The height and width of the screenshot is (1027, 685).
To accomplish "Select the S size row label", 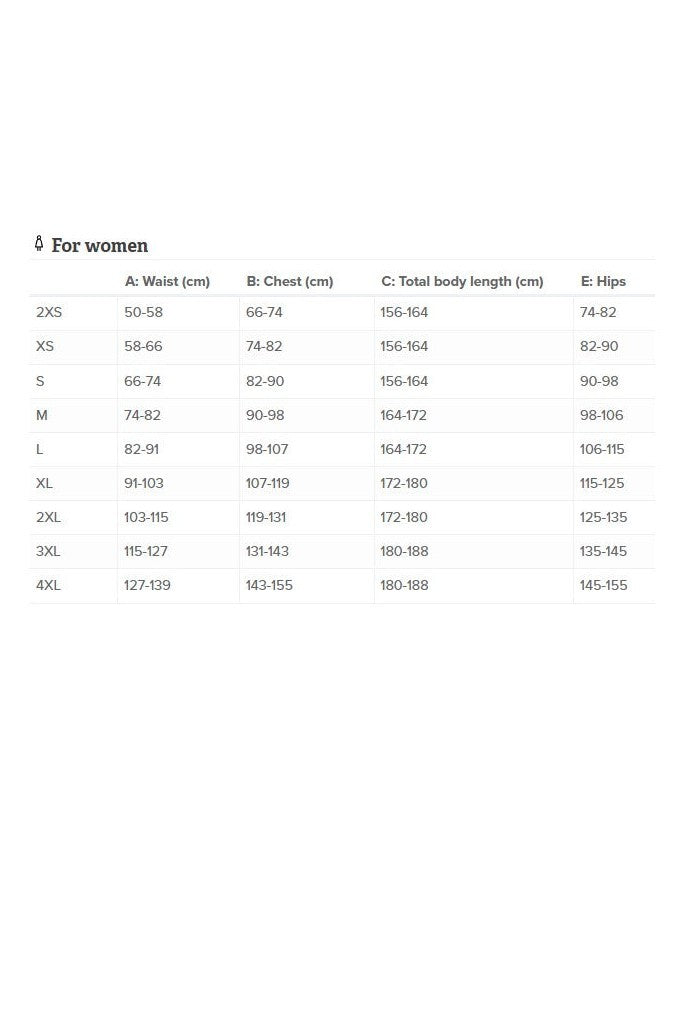I will pos(40,381).
